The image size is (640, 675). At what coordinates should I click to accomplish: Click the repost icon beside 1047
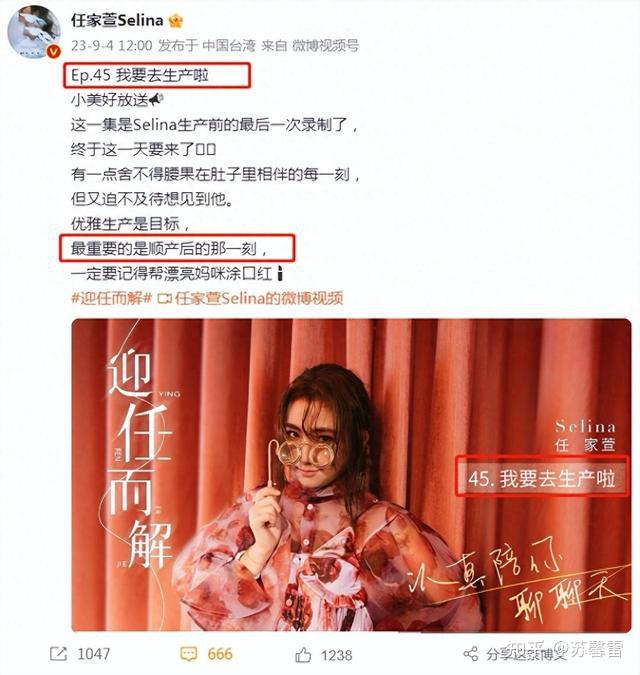pyautogui.click(x=58, y=653)
